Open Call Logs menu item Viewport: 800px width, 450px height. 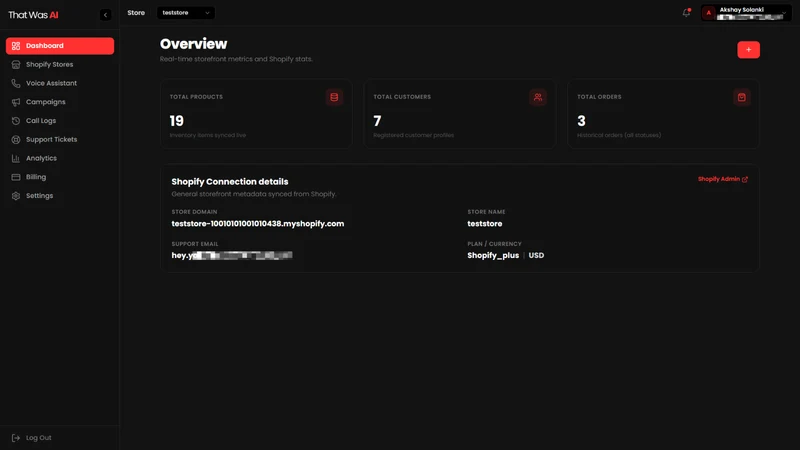click(x=60, y=121)
